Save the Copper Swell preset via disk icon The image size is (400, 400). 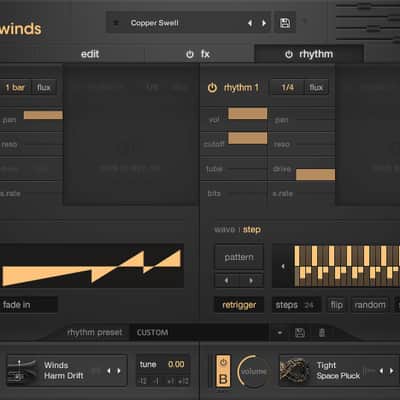pyautogui.click(x=285, y=23)
